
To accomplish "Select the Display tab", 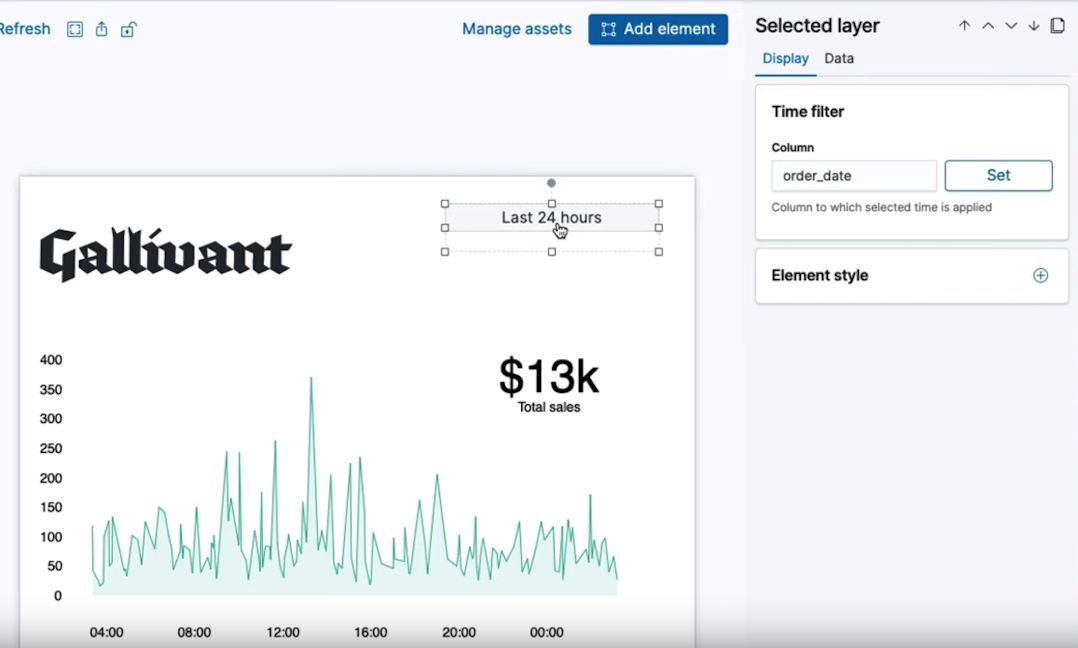I will coord(785,59).
